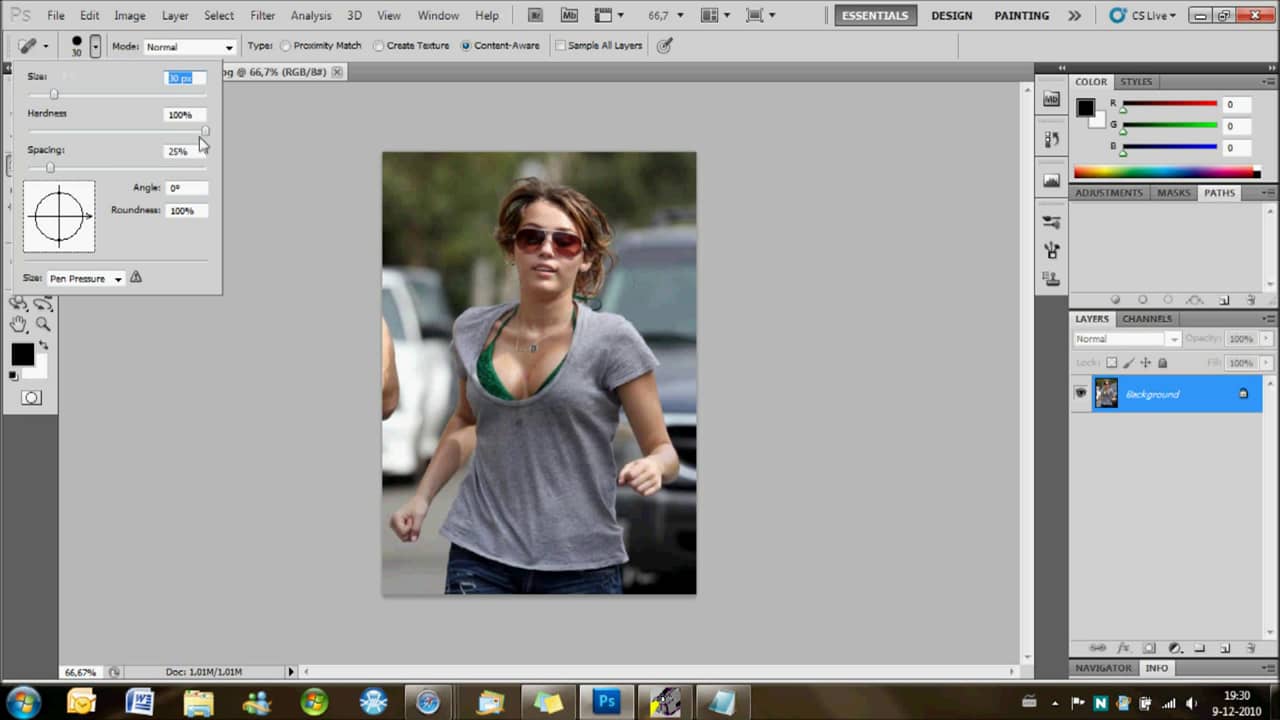Screen dimensions: 1280x720
Task: Switch to the Styles tab
Action: [x=1136, y=82]
